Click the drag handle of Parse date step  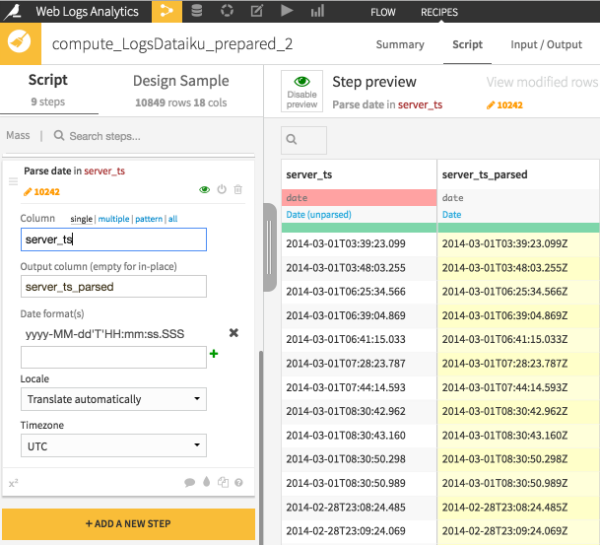pyautogui.click(x=13, y=181)
